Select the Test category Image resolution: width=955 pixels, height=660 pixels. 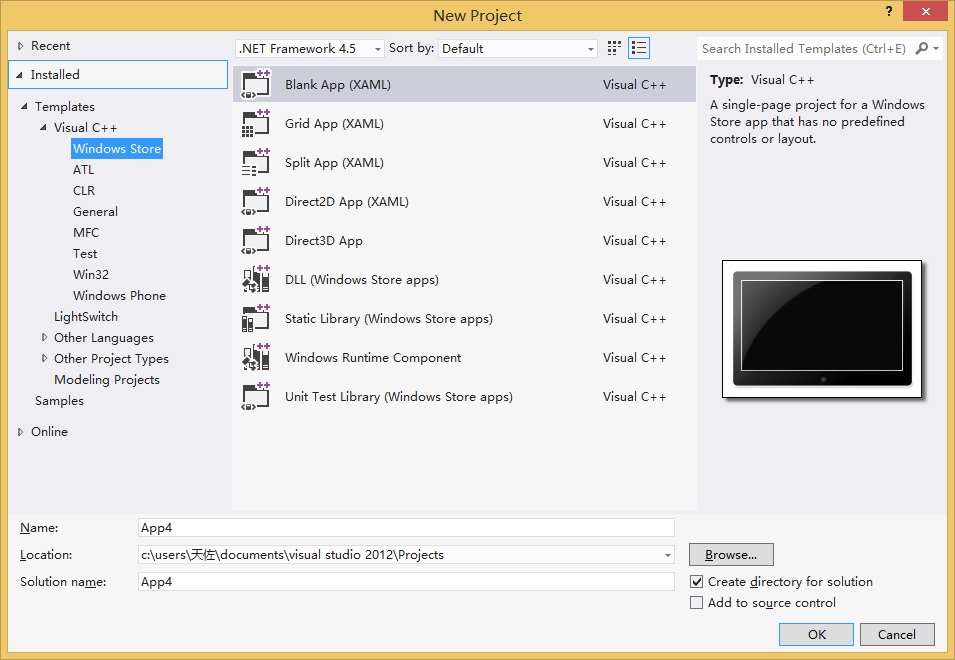point(85,254)
